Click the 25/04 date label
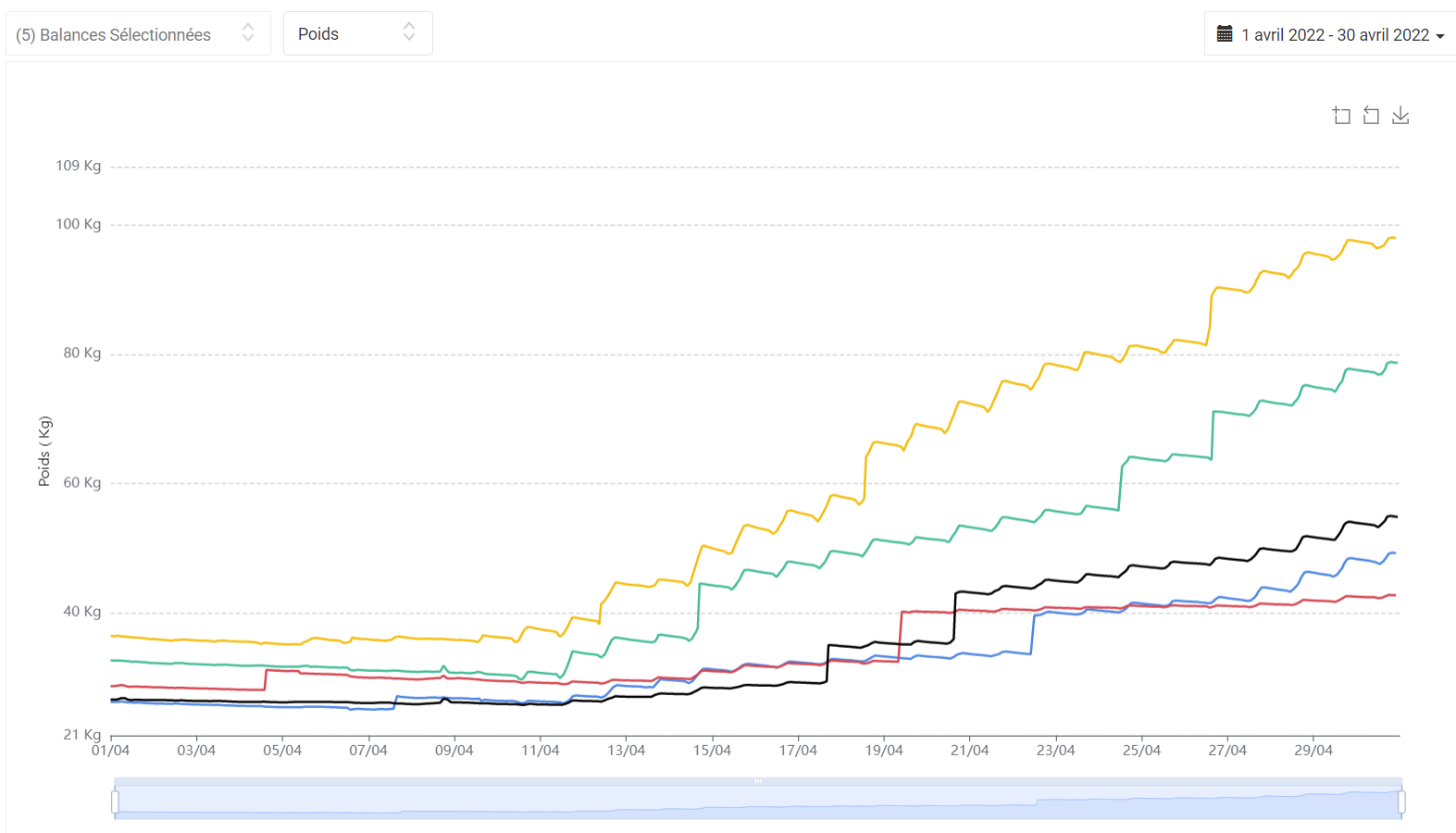 pos(1142,750)
